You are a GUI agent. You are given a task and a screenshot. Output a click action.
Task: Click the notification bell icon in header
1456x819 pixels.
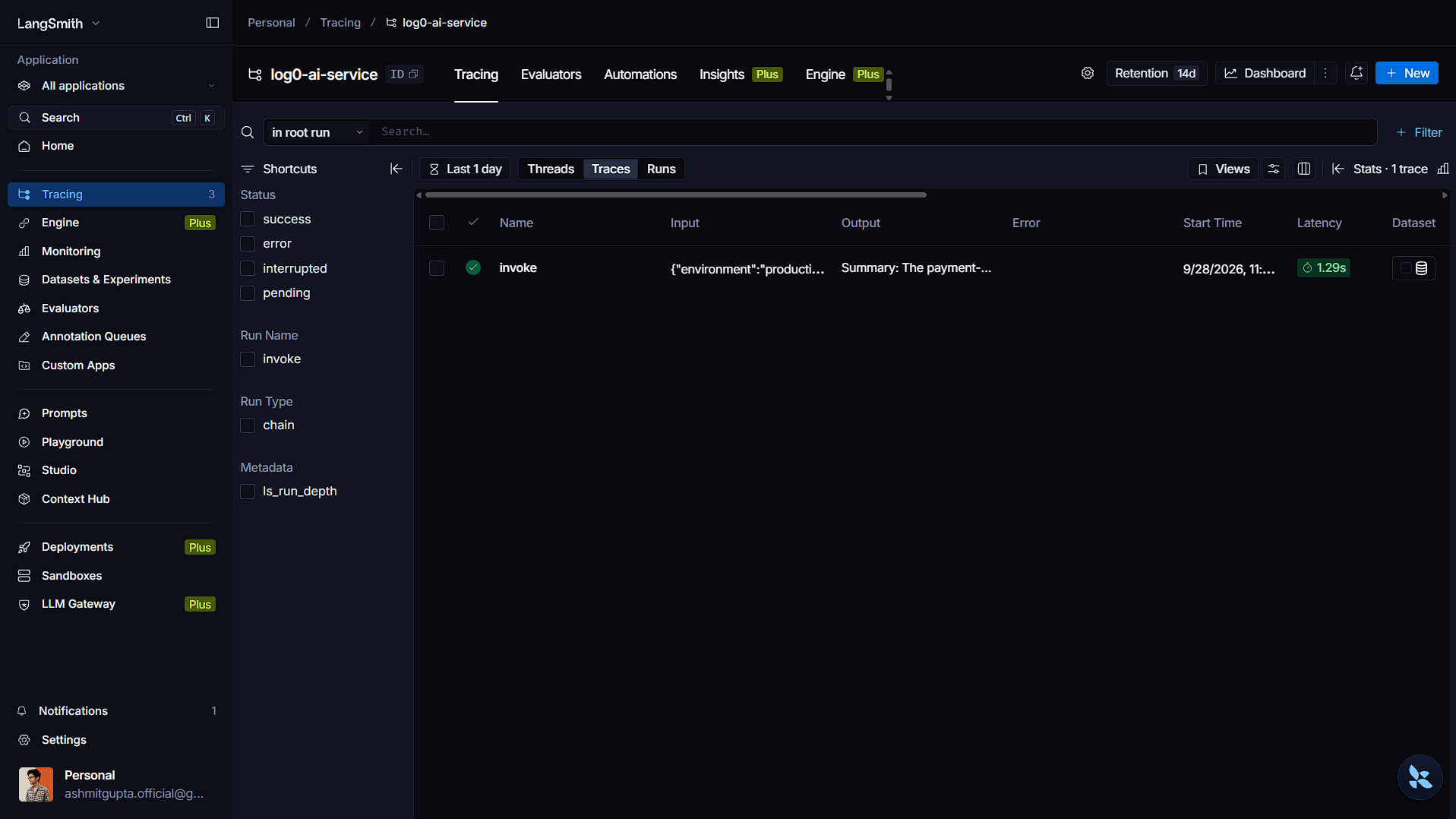point(1357,74)
